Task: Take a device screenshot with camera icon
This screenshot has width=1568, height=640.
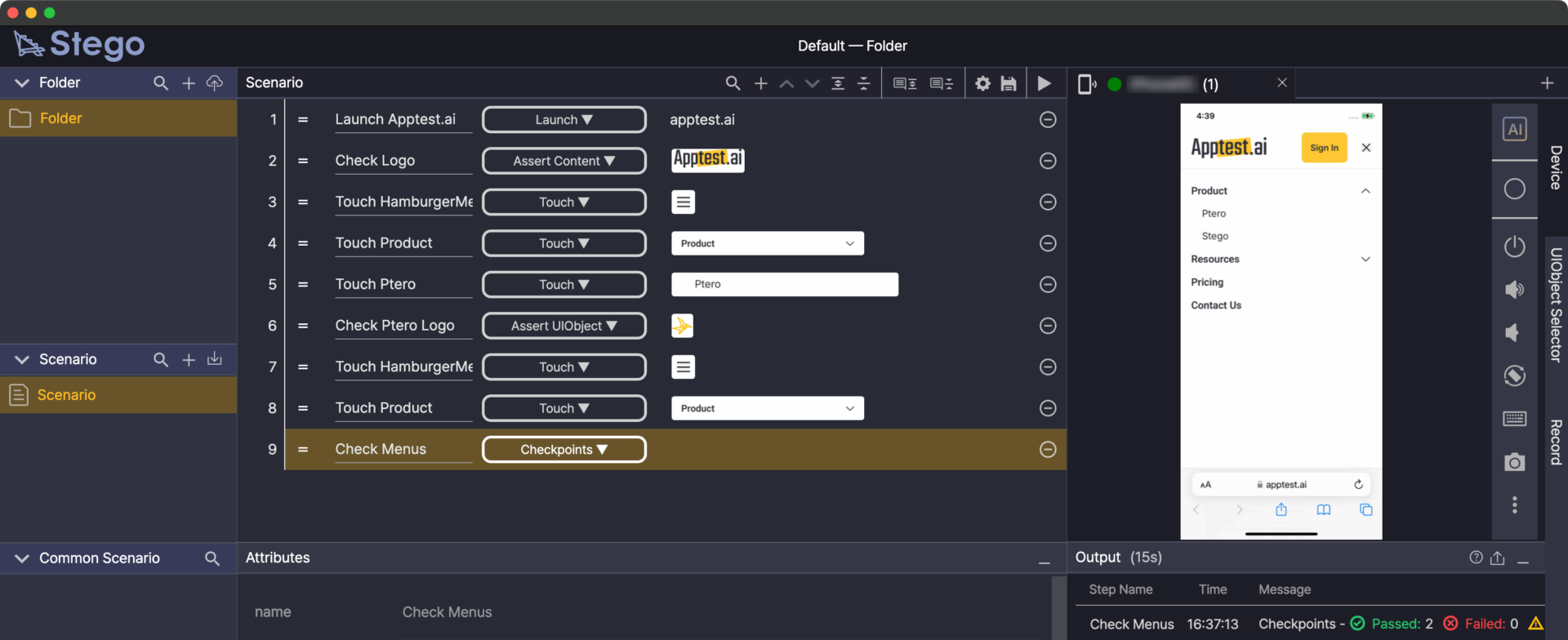Action: [x=1514, y=462]
